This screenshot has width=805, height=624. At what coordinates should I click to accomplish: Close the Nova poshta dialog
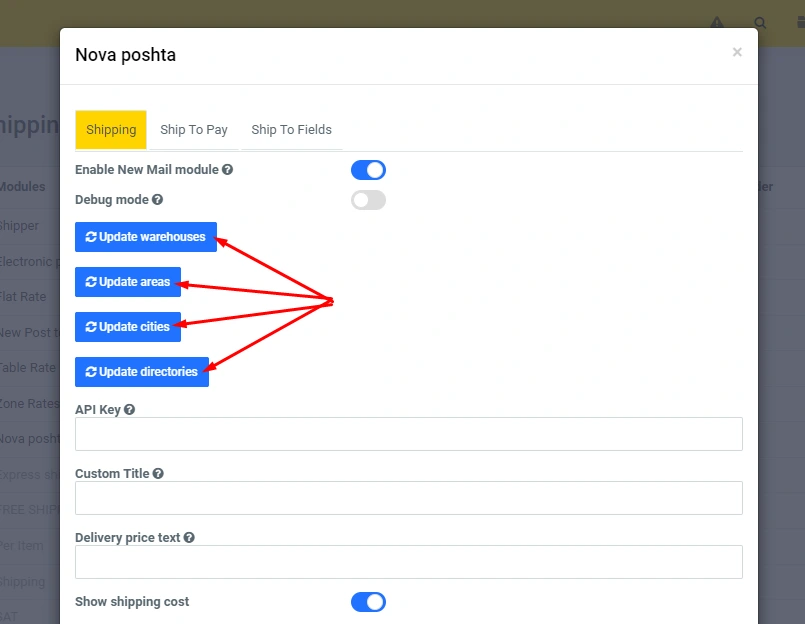click(x=737, y=52)
